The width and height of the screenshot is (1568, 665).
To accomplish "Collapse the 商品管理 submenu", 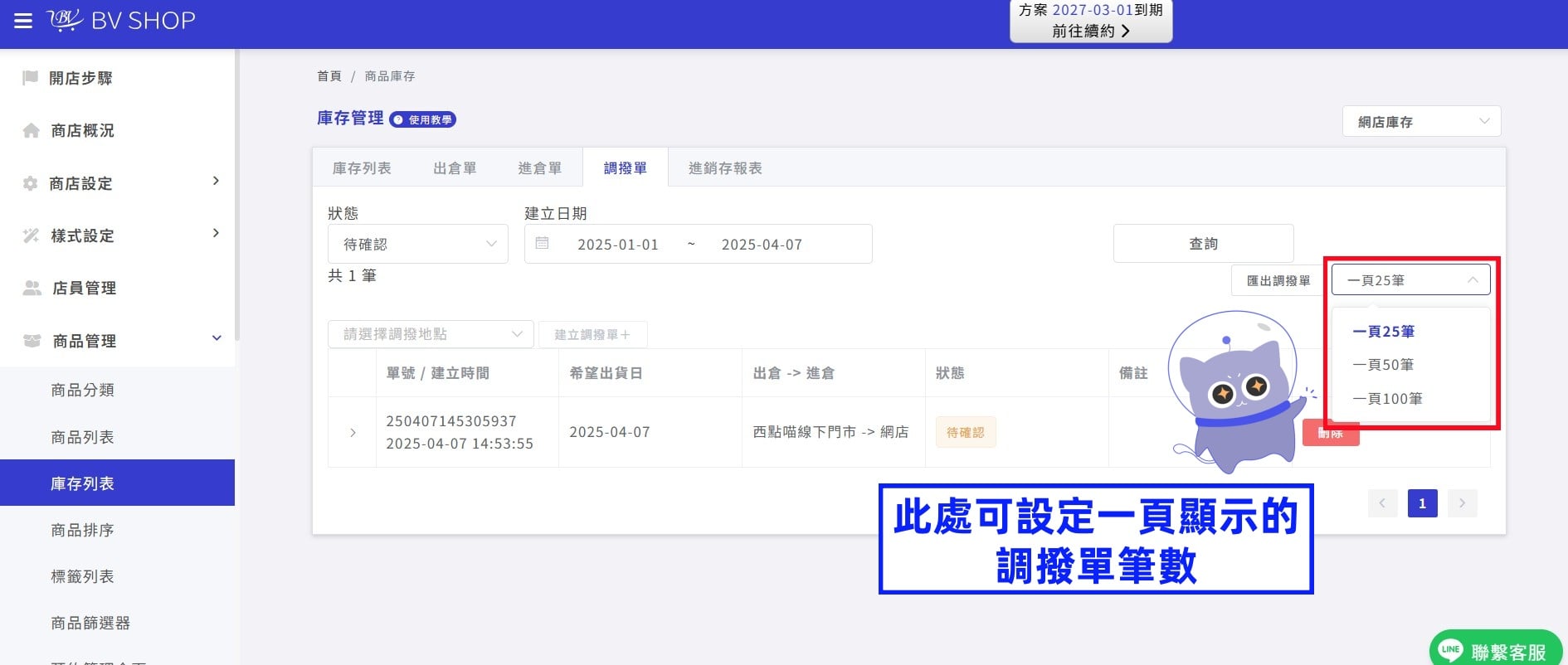I will [x=217, y=338].
